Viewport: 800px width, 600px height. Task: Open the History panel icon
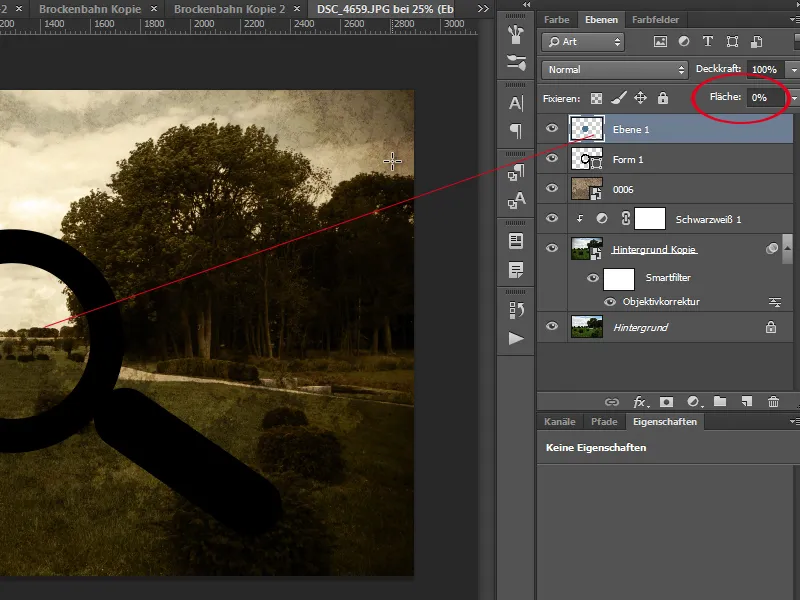[x=516, y=310]
